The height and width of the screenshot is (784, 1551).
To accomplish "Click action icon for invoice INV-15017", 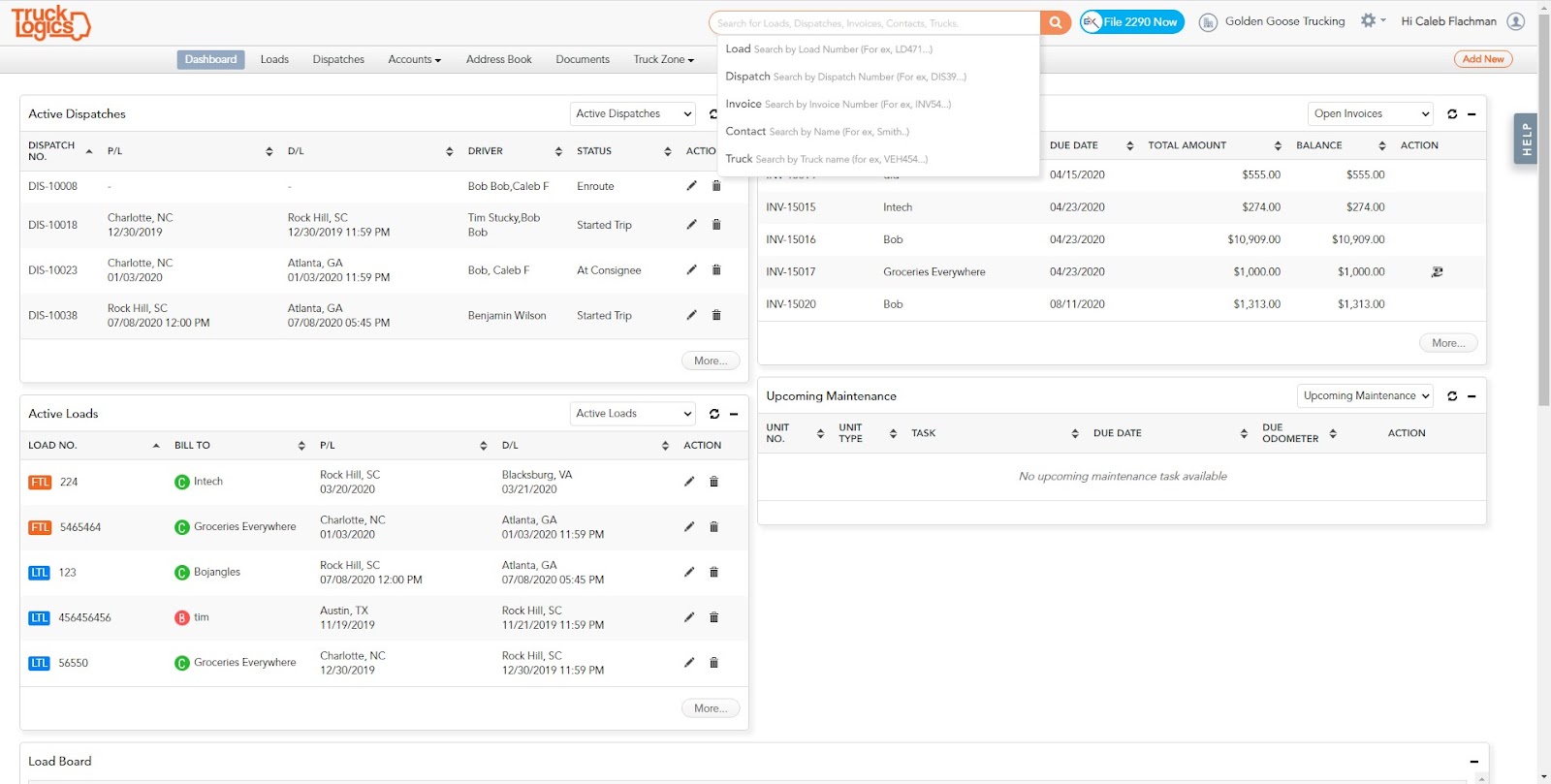I will [1437, 272].
